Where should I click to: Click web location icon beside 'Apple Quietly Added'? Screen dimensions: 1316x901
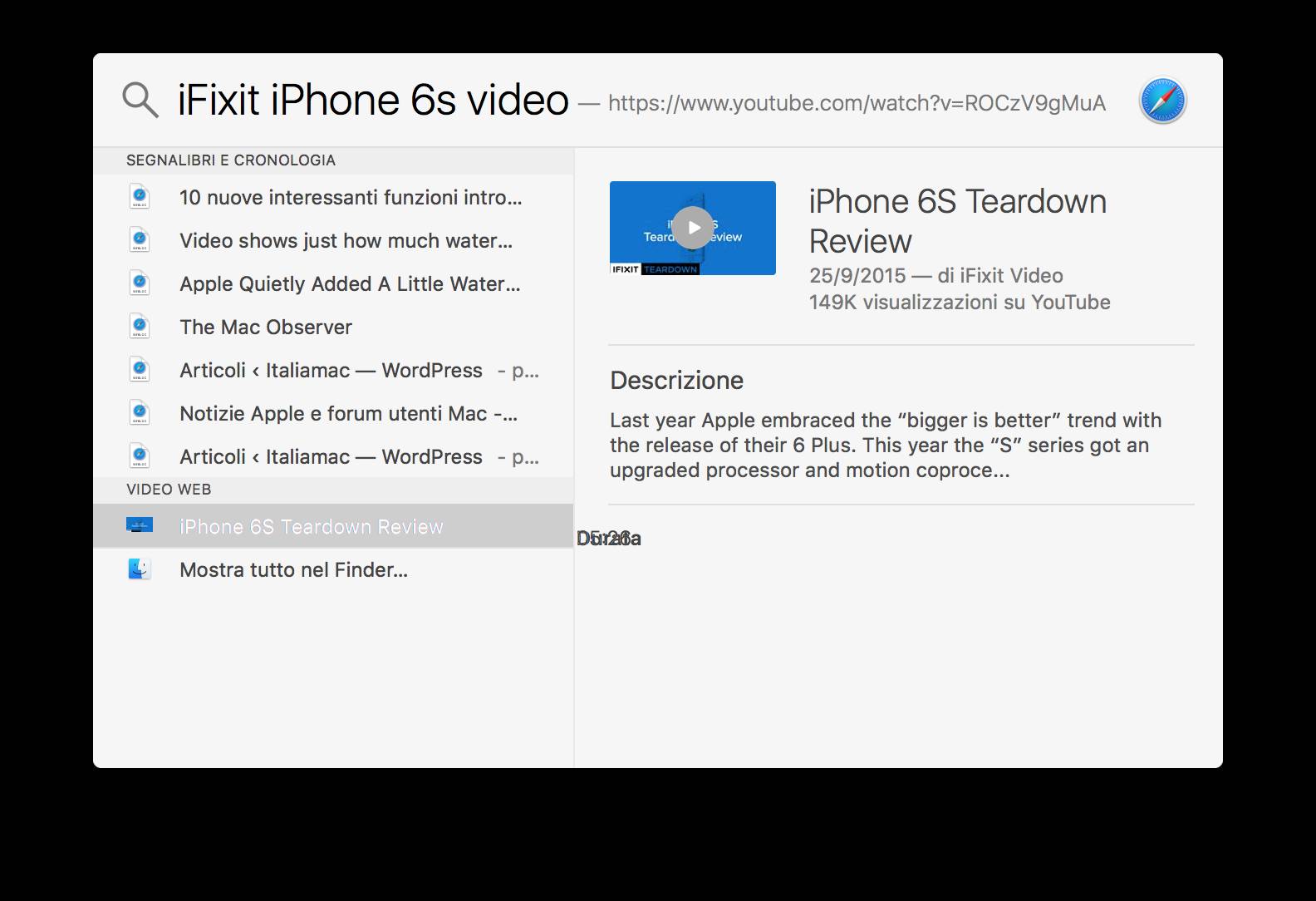coord(140,283)
